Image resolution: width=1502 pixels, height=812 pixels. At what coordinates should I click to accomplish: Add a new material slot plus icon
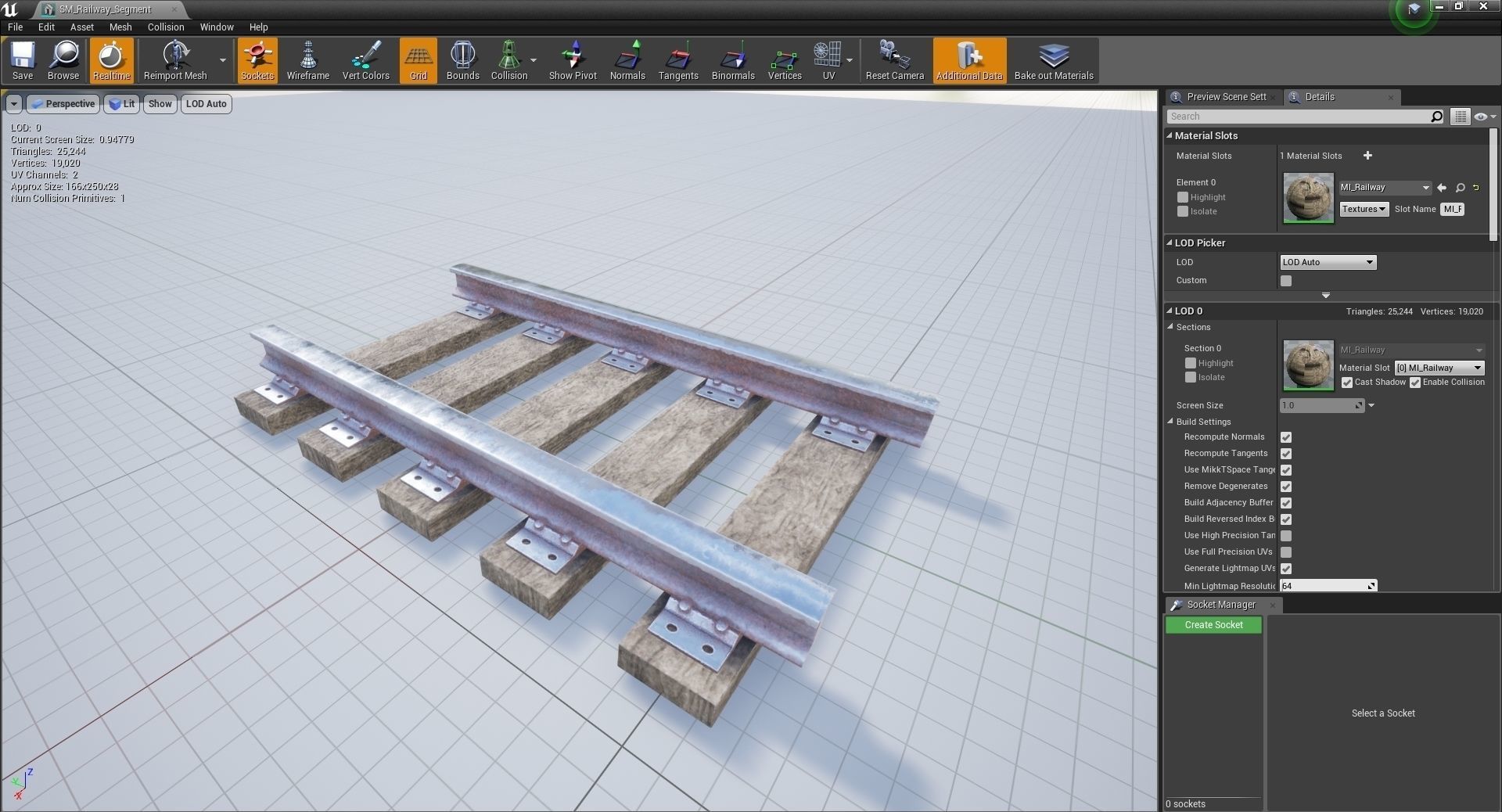(1367, 156)
